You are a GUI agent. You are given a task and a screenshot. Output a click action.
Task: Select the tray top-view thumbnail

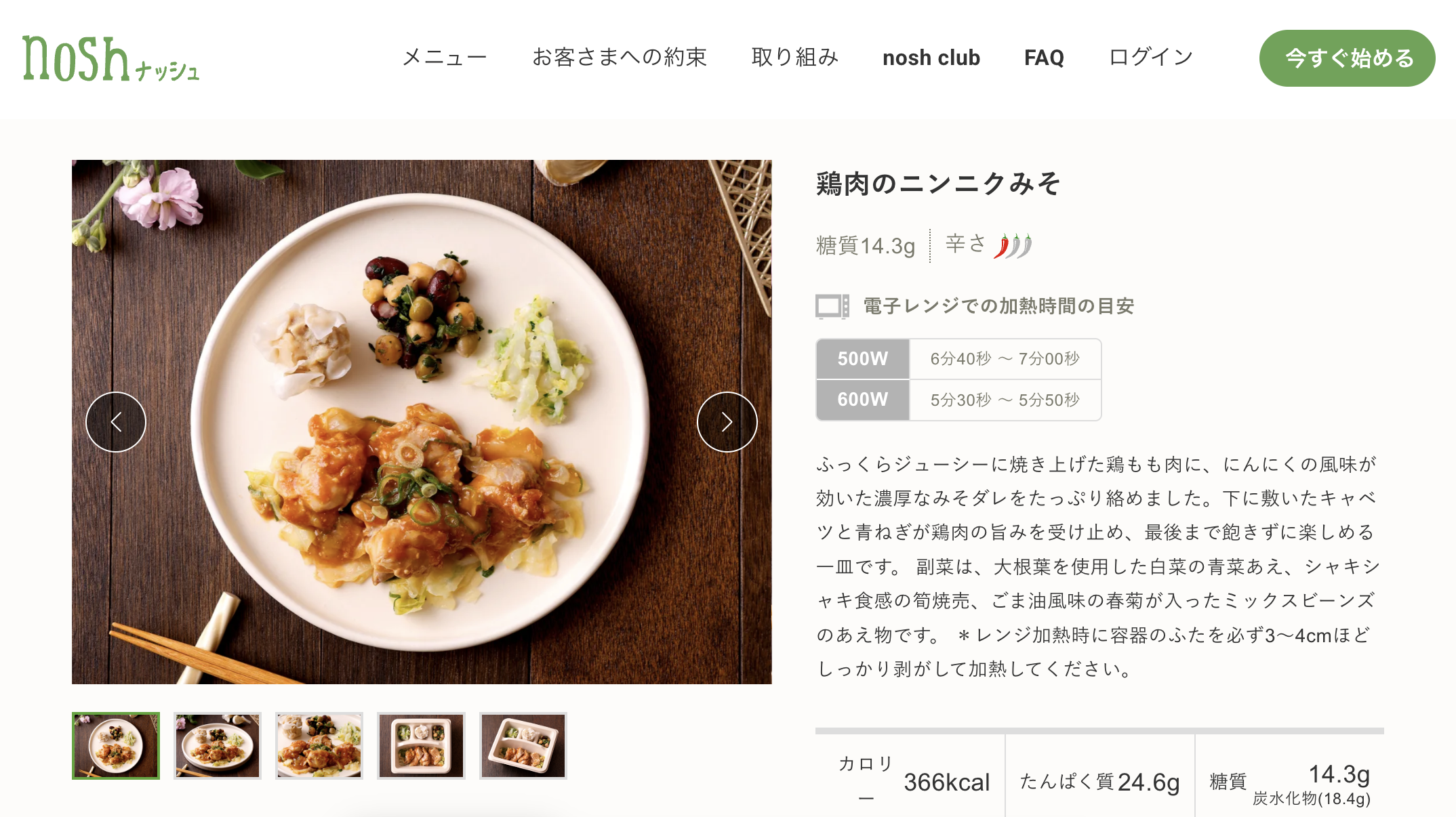[421, 746]
